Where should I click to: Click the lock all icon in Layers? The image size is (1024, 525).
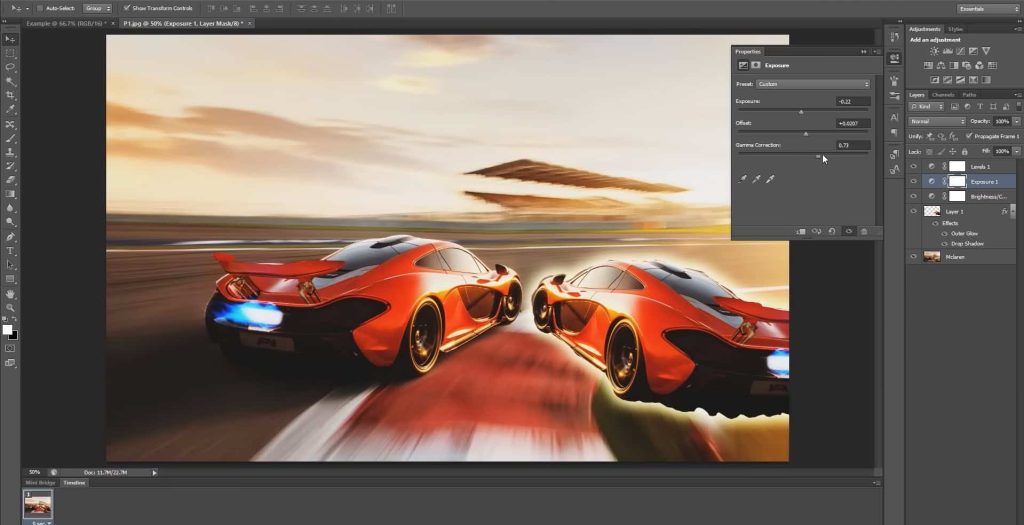965,151
